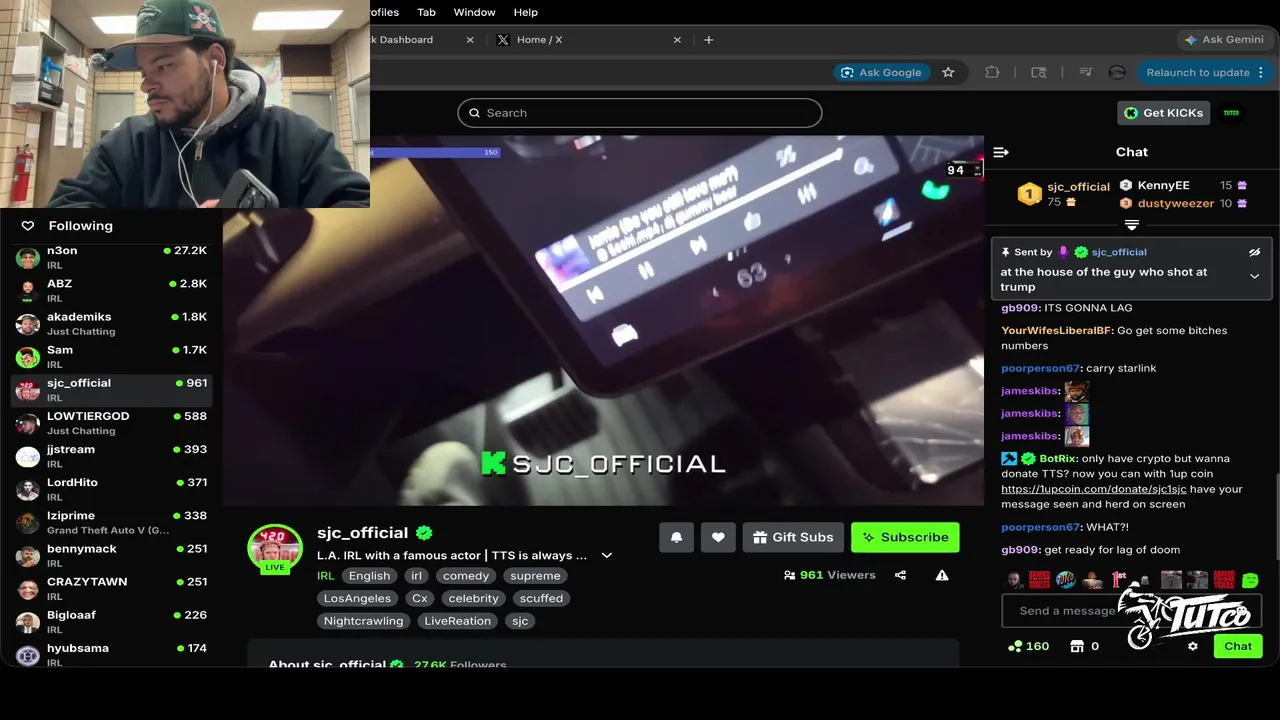Open the Help menu in menu bar
The width and height of the screenshot is (1280, 720).
coord(525,12)
